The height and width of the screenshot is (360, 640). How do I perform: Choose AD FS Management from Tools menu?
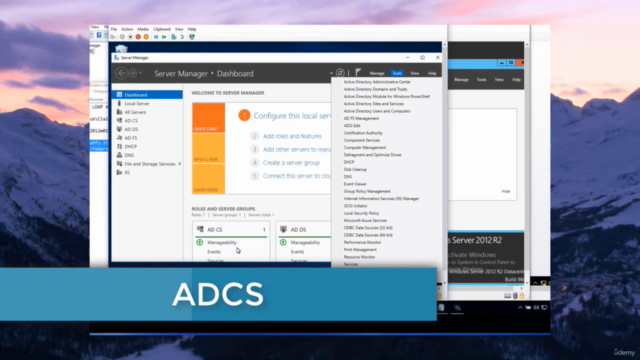pyautogui.click(x=361, y=118)
